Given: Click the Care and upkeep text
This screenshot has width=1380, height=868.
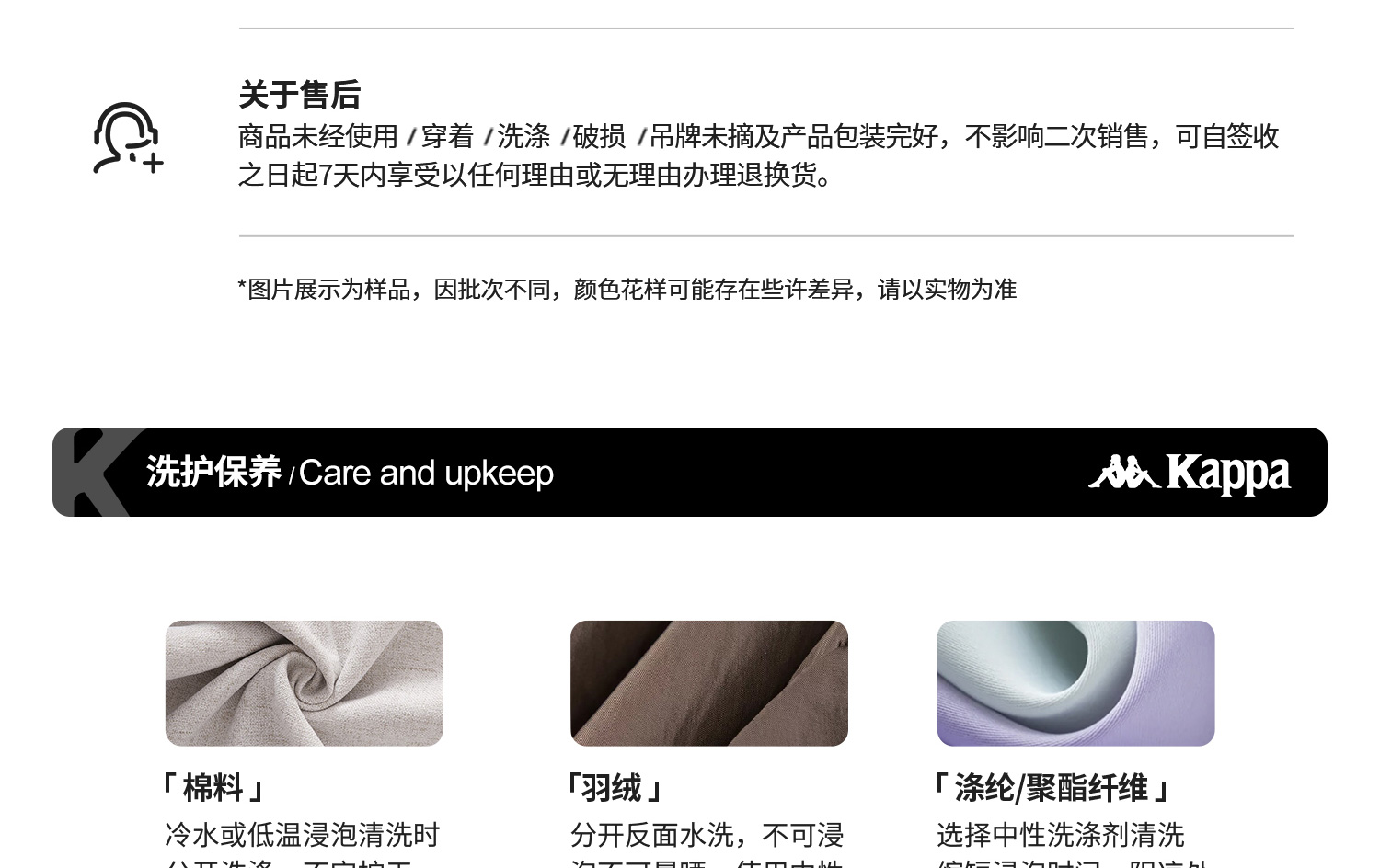Looking at the screenshot, I should (426, 474).
